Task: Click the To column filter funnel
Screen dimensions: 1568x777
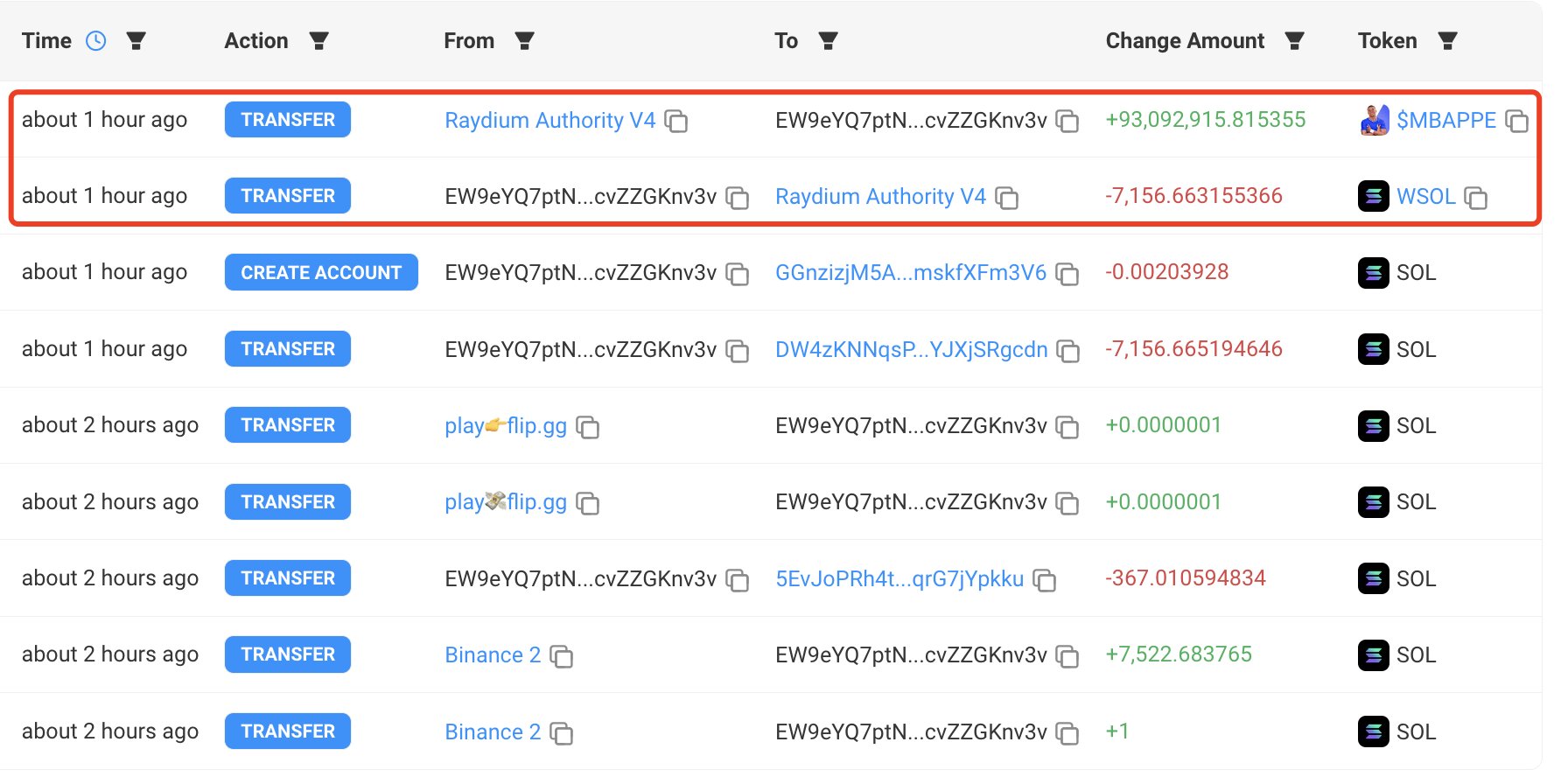Action: (828, 41)
